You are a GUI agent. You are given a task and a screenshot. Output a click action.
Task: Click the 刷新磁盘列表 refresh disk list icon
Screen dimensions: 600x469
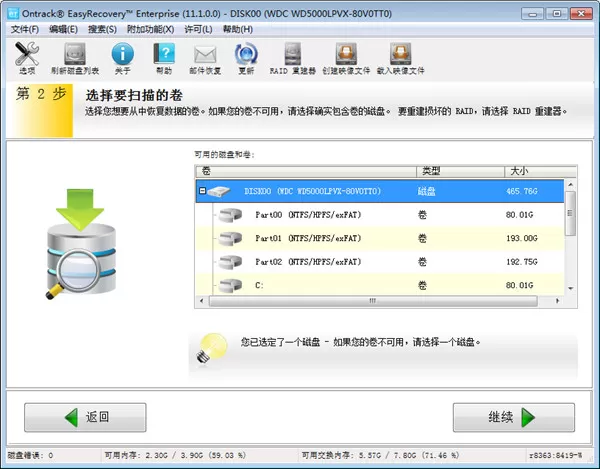(75, 54)
